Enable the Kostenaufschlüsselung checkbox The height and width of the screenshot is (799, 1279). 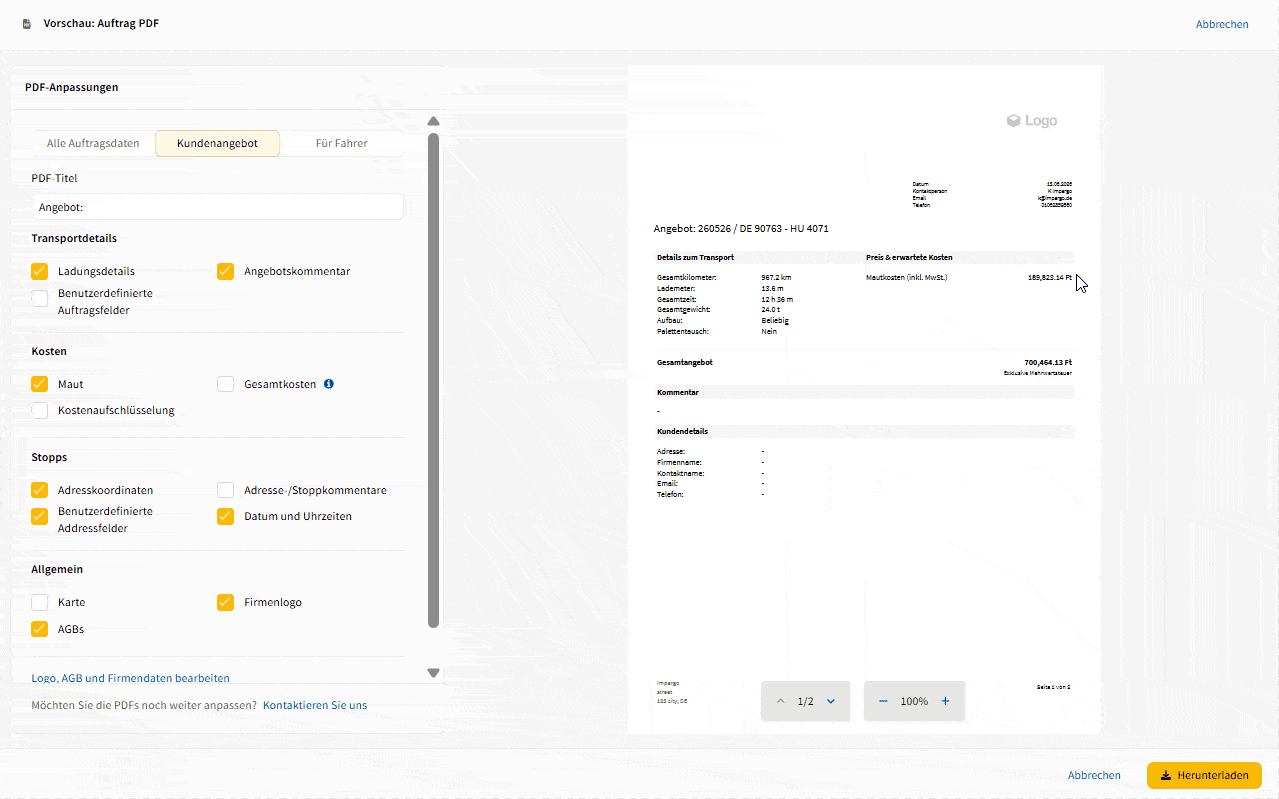point(40,410)
